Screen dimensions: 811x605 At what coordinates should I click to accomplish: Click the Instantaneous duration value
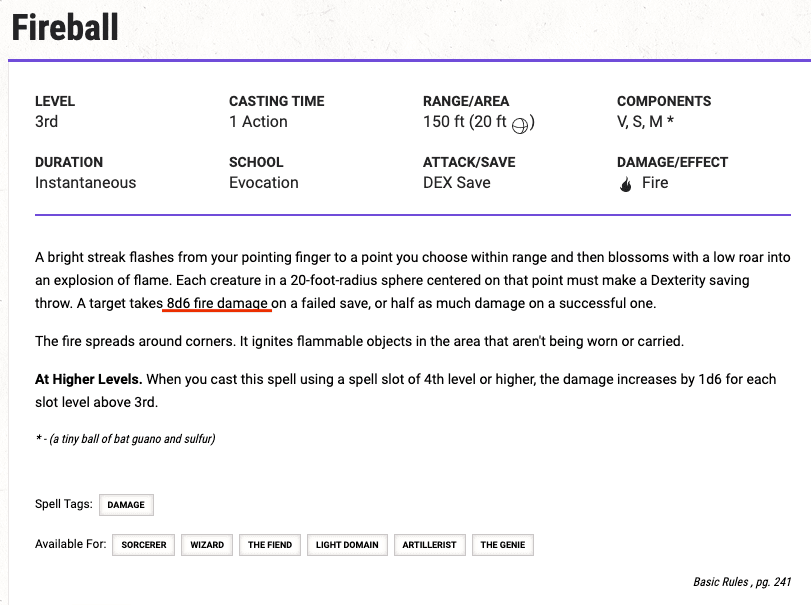85,183
